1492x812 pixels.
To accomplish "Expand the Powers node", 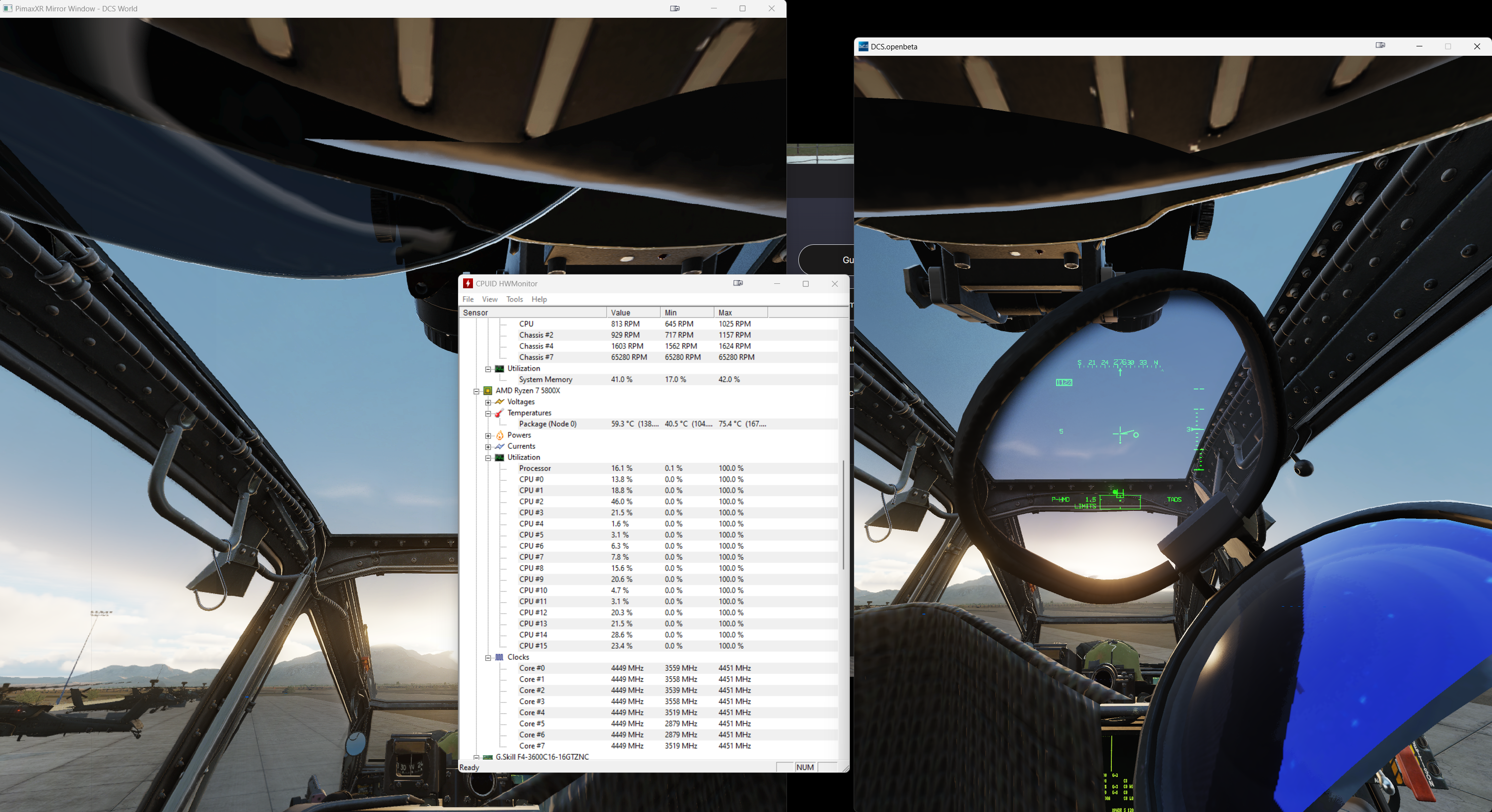I will pos(488,435).
